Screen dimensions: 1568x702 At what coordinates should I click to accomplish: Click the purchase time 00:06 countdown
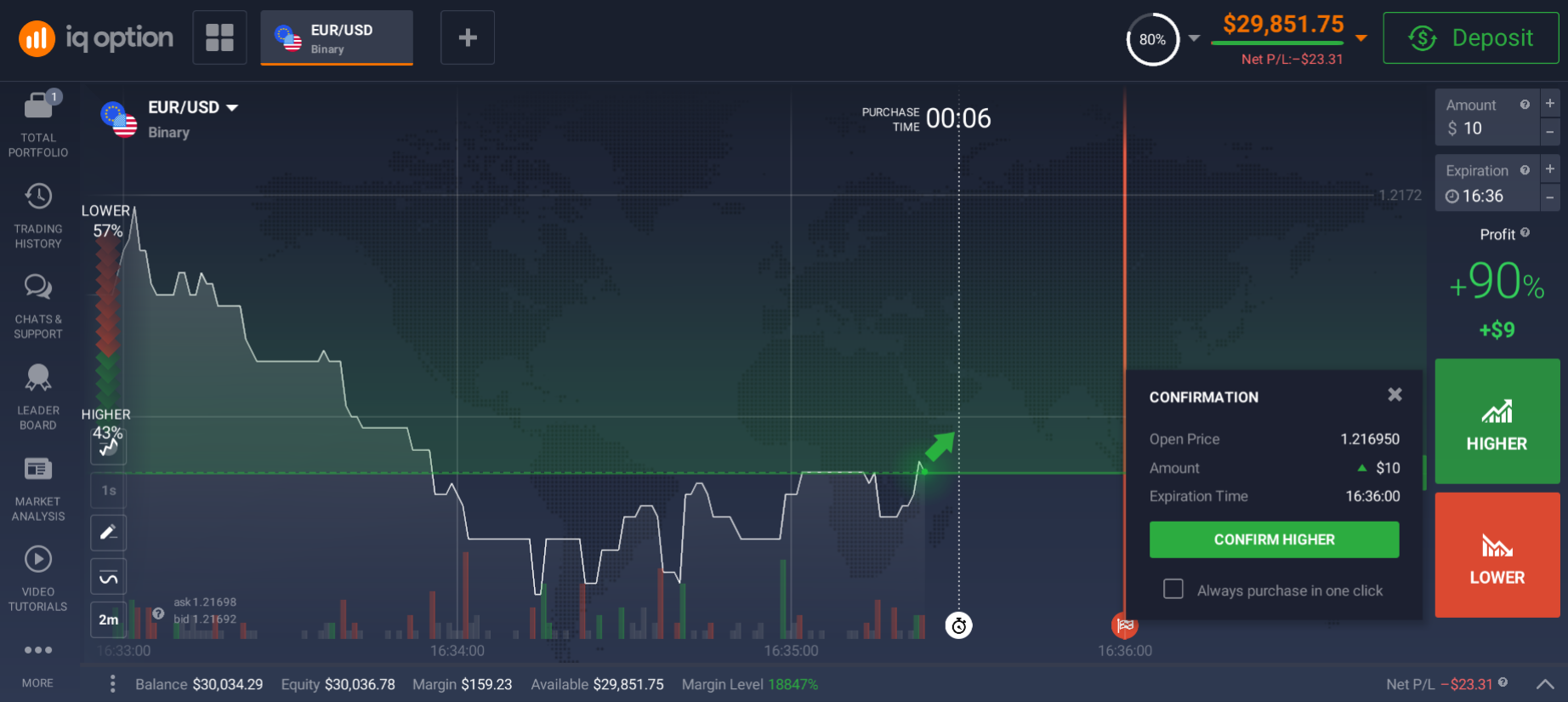coord(958,118)
